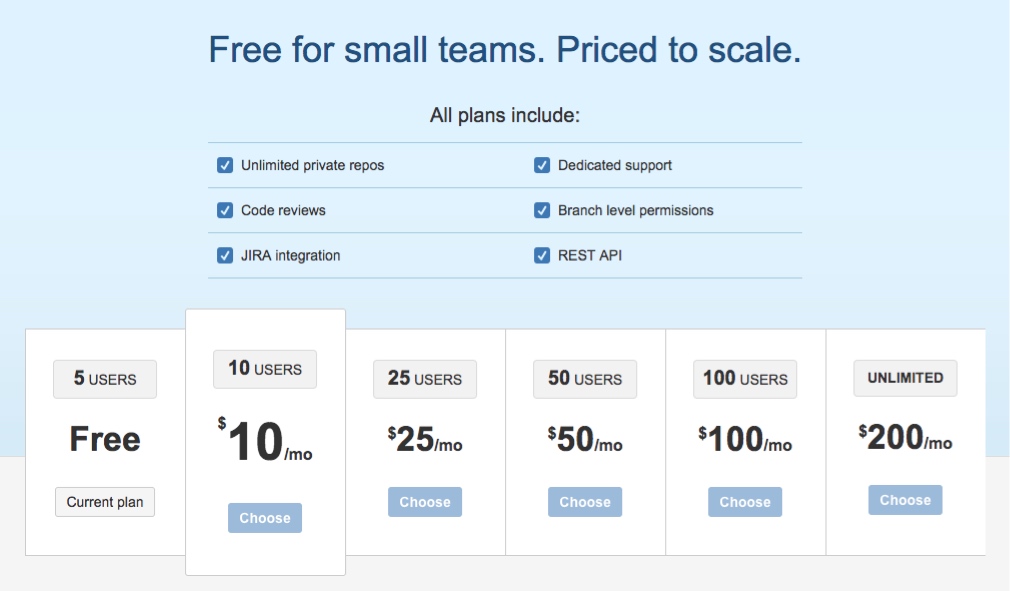Click the Free price label
1010x591 pixels.
105,439
